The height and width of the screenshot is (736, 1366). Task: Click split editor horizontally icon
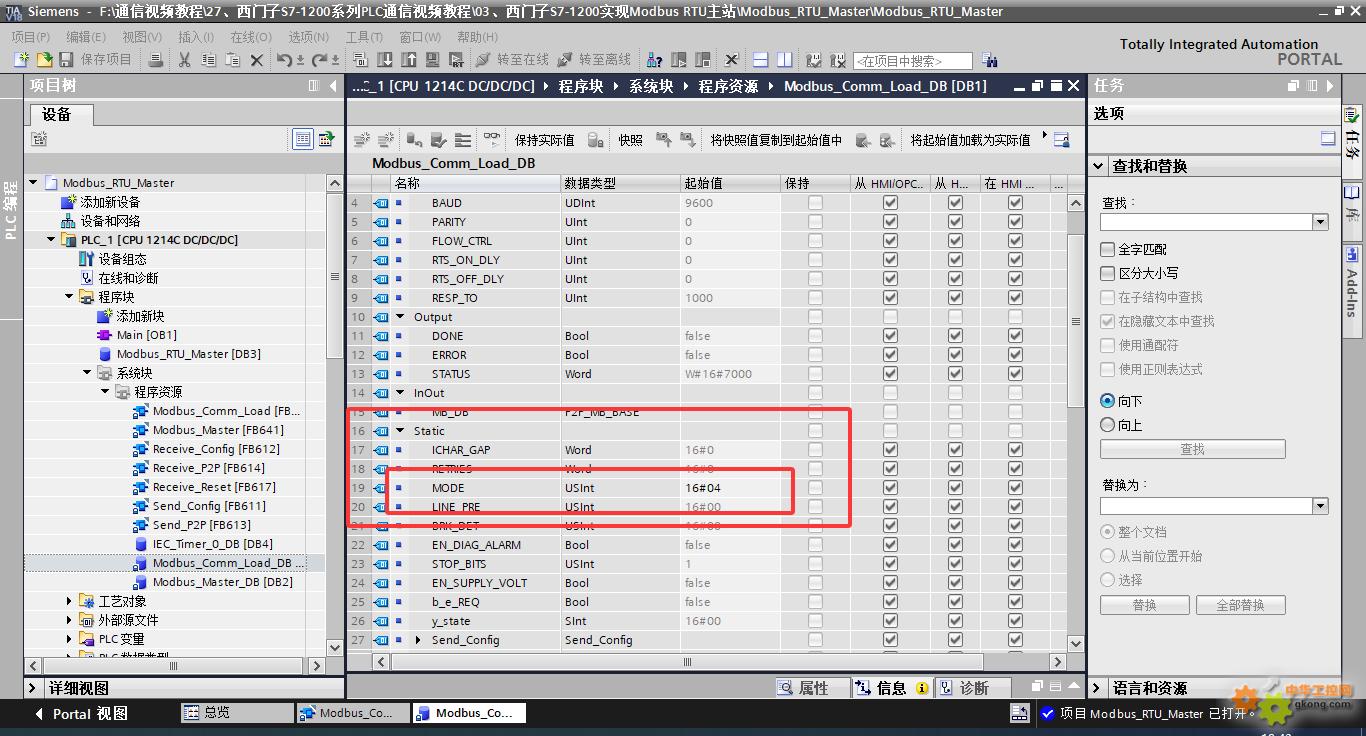(x=760, y=60)
